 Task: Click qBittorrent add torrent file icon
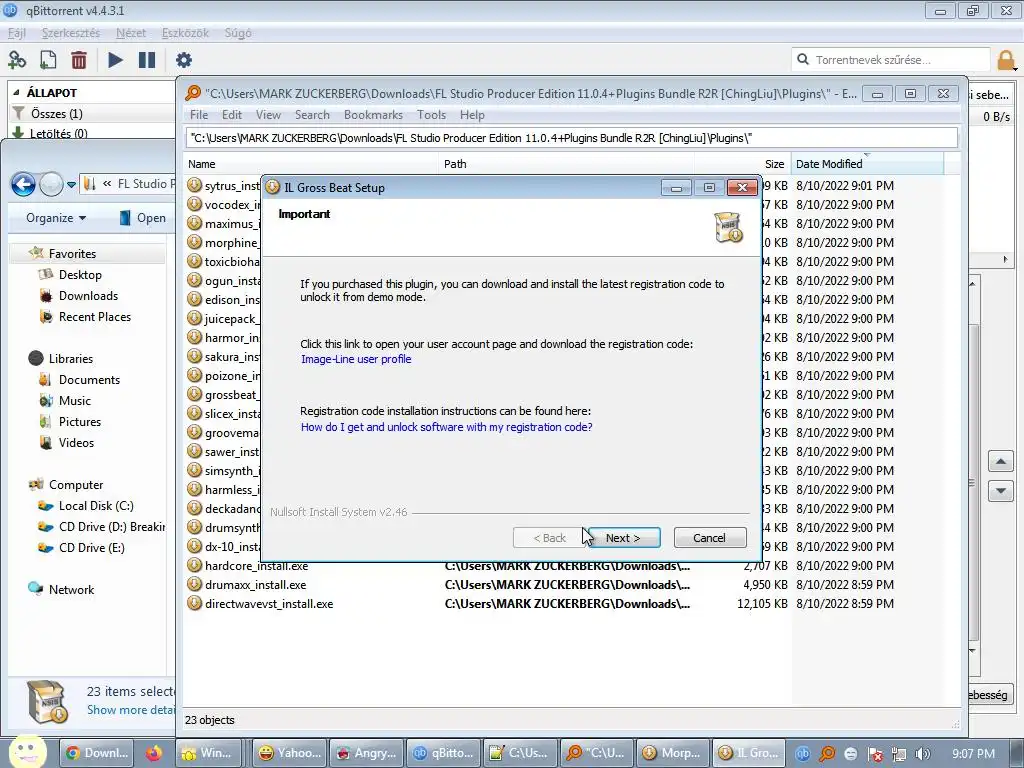click(48, 60)
